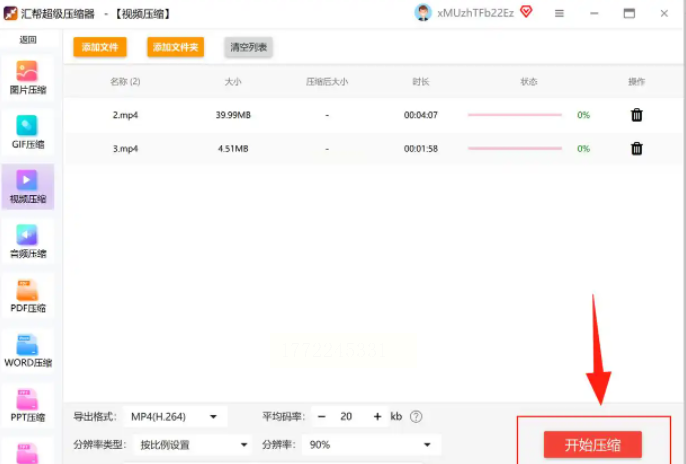
Task: Click the progress bar of 2.mp4
Action: 515,115
